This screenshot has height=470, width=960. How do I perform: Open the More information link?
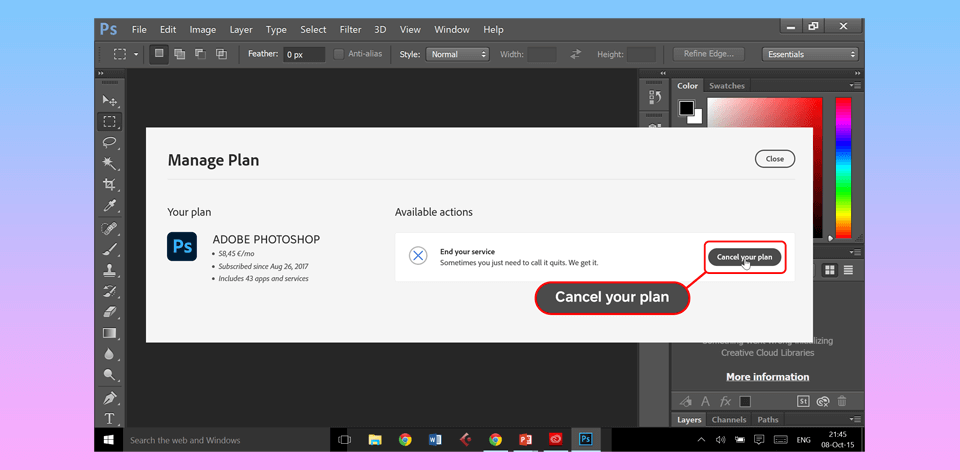[x=767, y=376]
